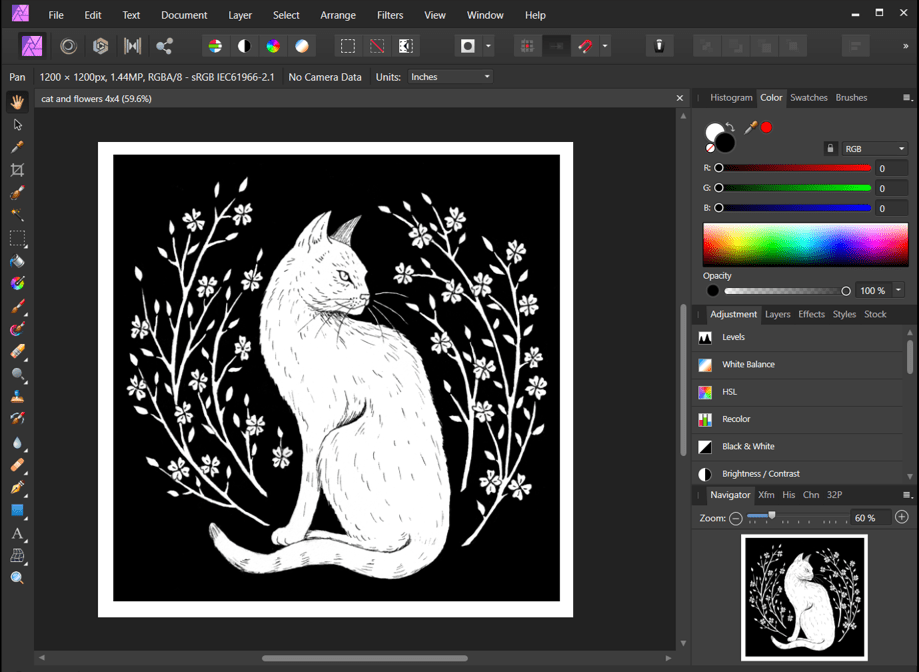Expand the Opacity percentage dropdown arrow
Viewport: 919px width, 672px height.
tap(898, 291)
